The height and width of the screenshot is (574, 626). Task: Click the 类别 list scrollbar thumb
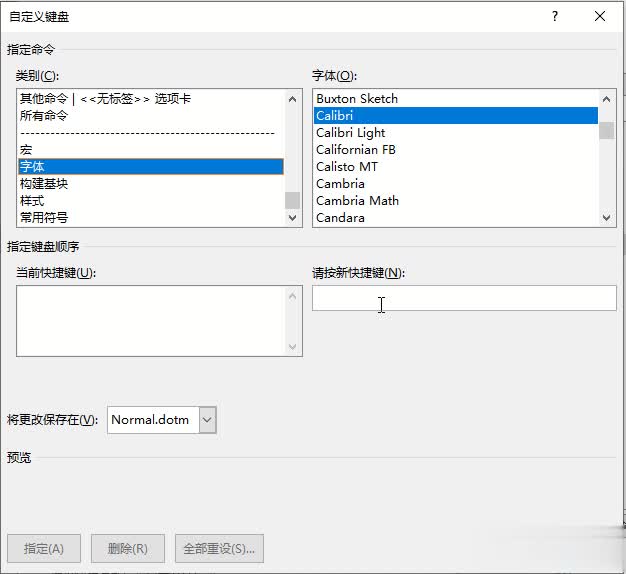[x=292, y=200]
